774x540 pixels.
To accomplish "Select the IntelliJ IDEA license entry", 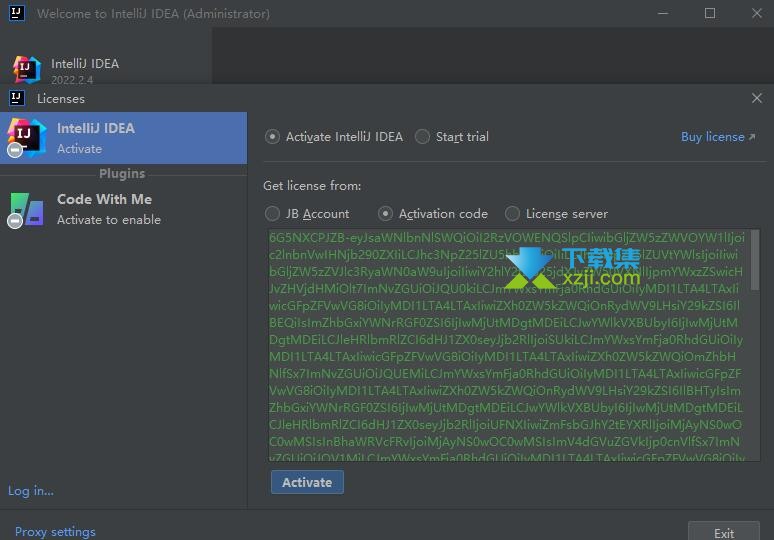I will click(123, 138).
